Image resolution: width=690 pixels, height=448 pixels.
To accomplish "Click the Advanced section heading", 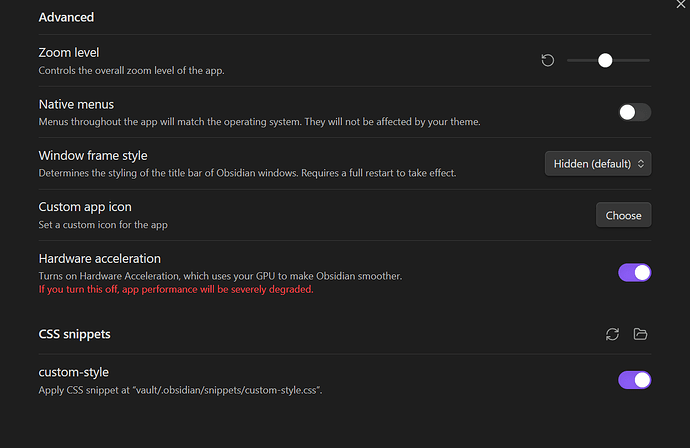I will [x=66, y=17].
